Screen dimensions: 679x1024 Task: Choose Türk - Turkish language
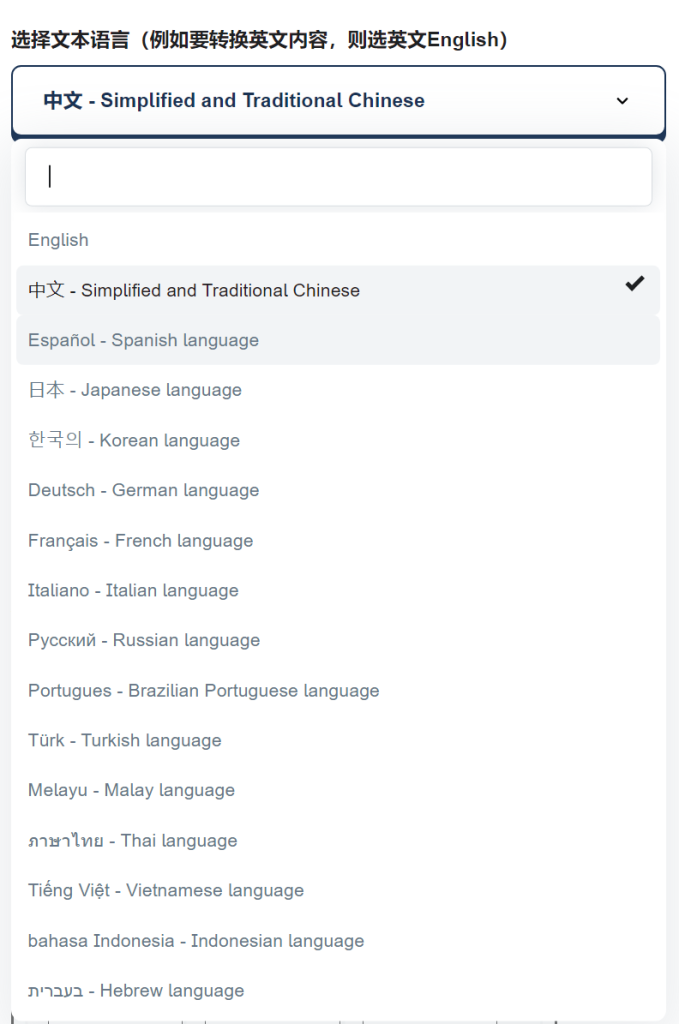125,740
